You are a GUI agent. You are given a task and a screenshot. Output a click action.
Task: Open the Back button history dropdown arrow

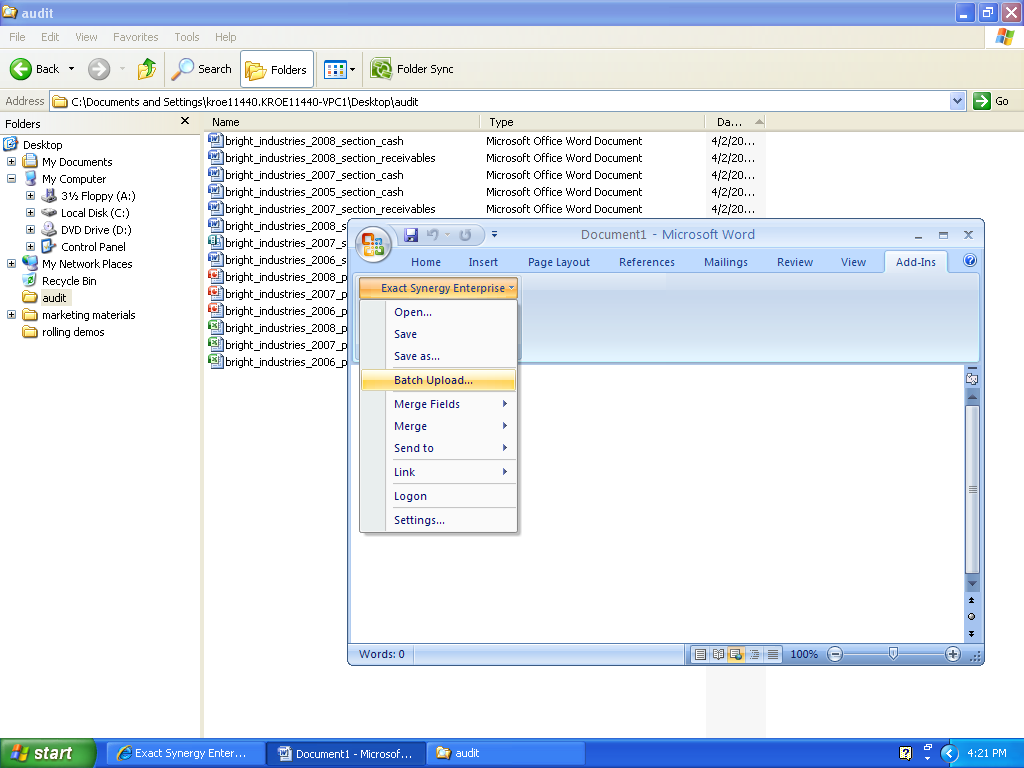point(71,69)
